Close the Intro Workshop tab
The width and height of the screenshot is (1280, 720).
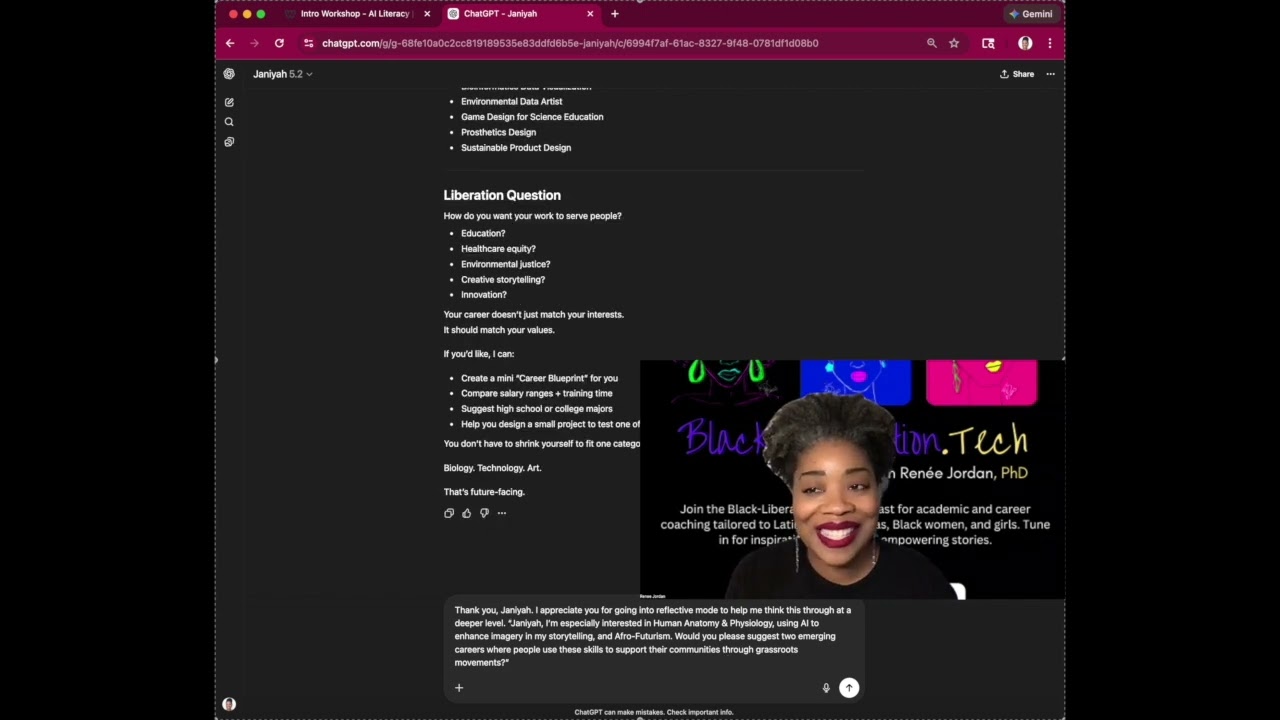click(x=427, y=14)
